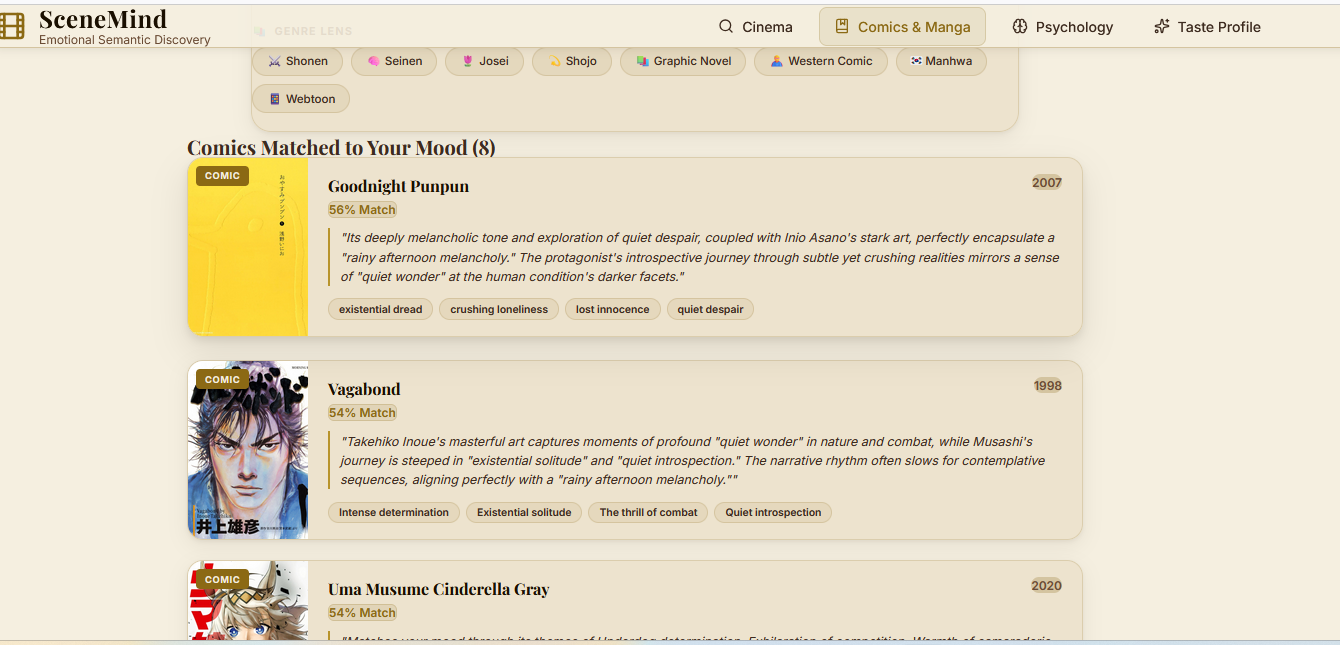Viewport: 1340px width, 645px height.
Task: Toggle the Josei genre filter
Action: coord(484,61)
